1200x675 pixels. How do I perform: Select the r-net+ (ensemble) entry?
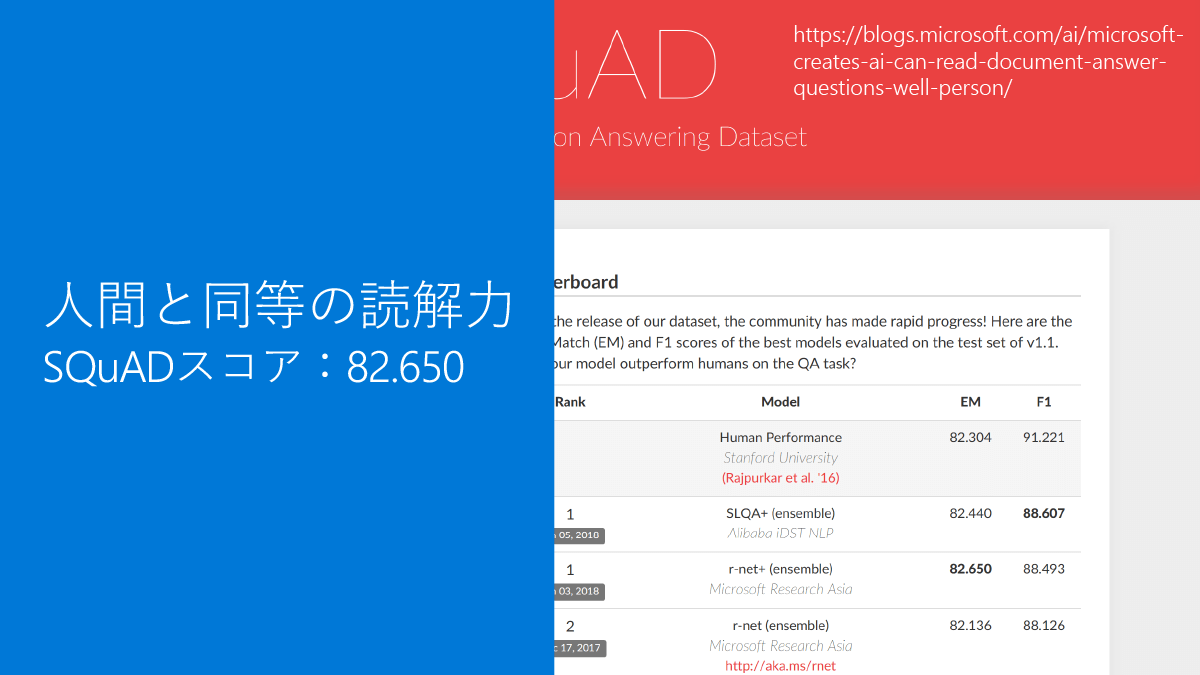coord(780,569)
